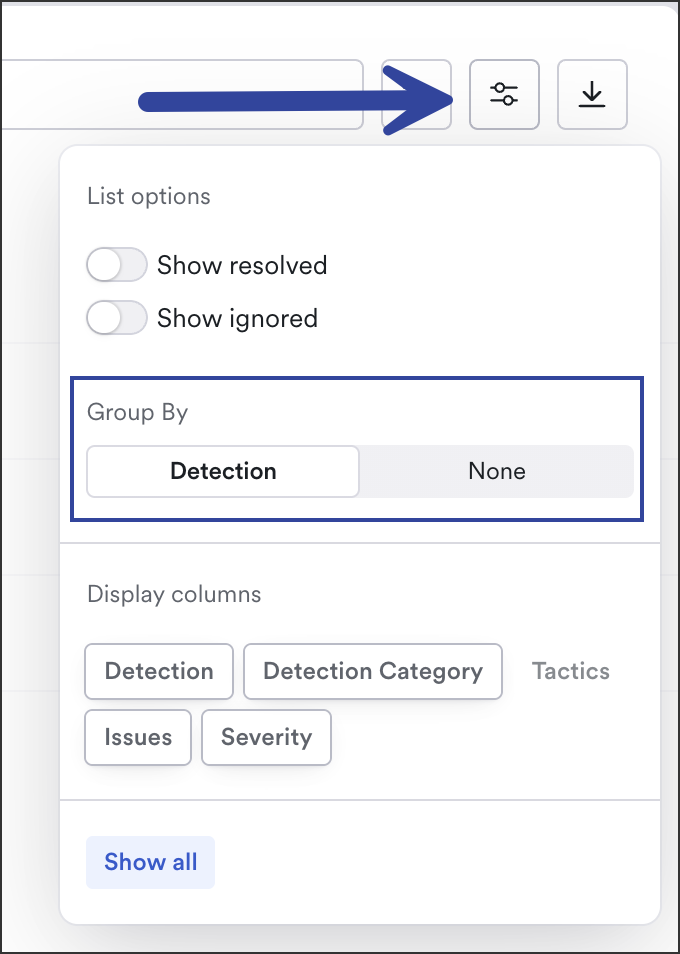Viewport: 680px width, 954px height.
Task: Click the download export icon
Action: [592, 94]
